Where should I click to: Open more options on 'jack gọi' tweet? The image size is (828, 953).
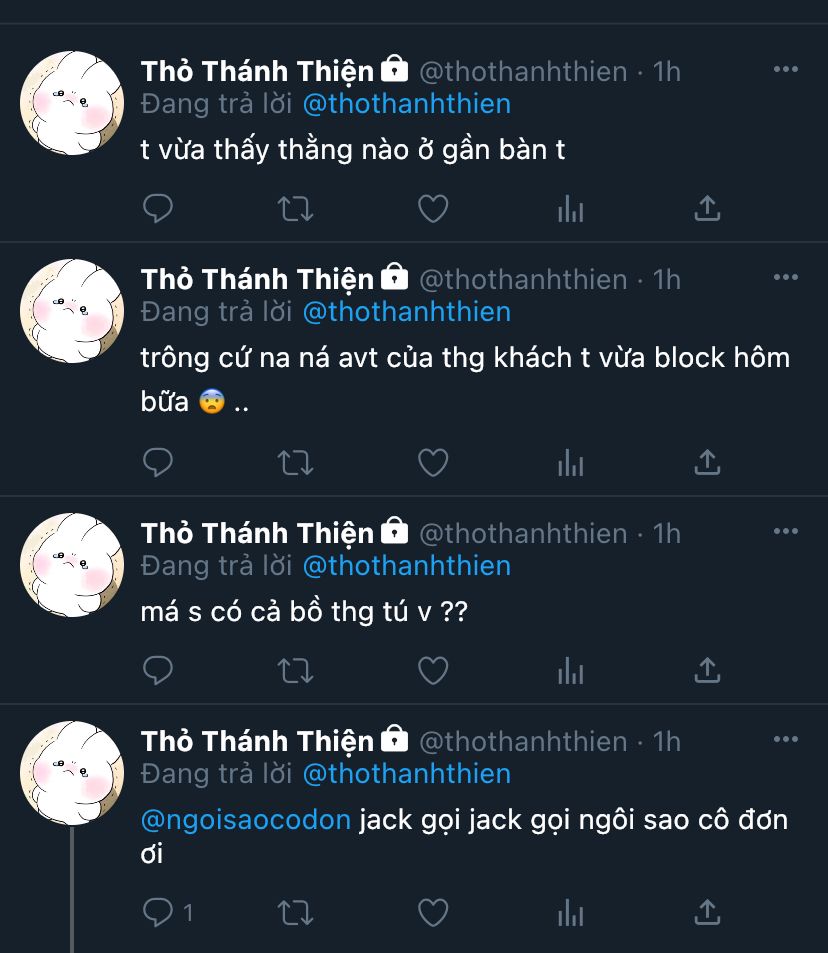(x=785, y=739)
